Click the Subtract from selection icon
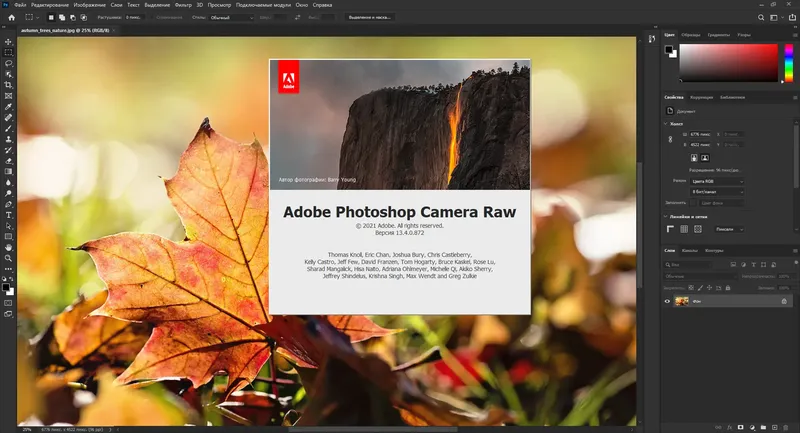The image size is (800, 433). tap(72, 17)
